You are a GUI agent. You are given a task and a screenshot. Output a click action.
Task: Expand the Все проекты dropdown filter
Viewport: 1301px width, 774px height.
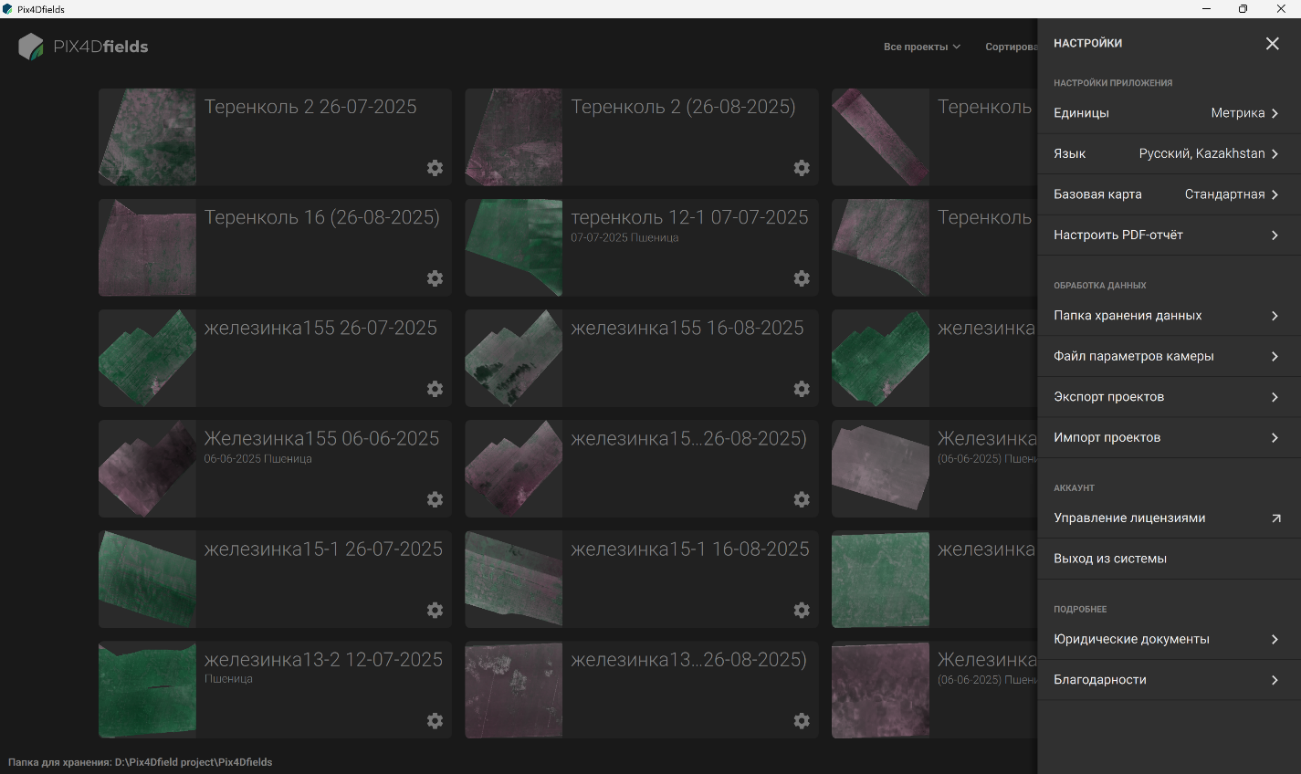point(922,47)
